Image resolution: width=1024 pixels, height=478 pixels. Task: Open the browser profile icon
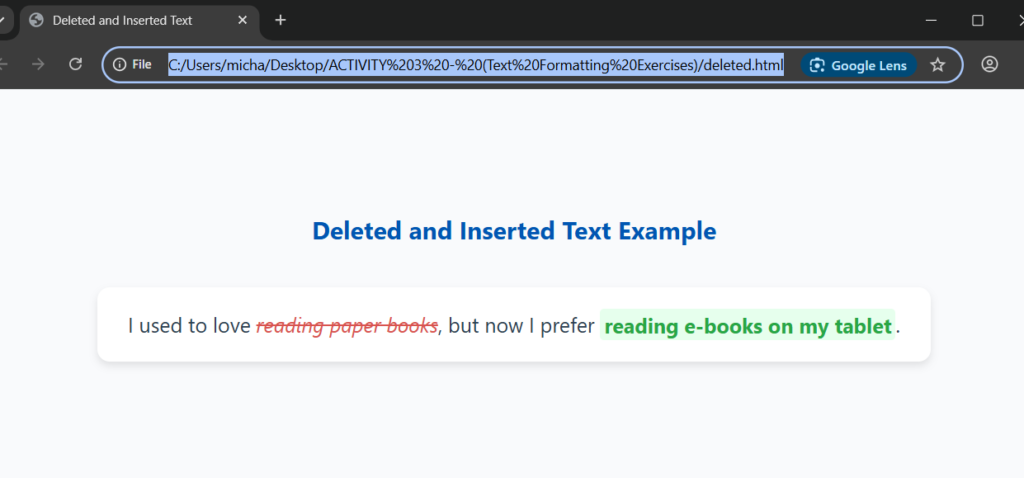point(989,65)
